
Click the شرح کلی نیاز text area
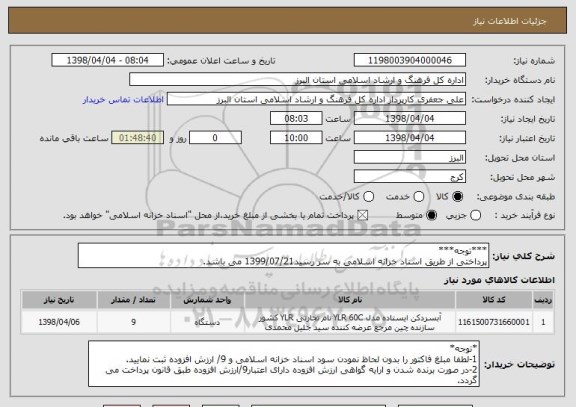(283, 256)
